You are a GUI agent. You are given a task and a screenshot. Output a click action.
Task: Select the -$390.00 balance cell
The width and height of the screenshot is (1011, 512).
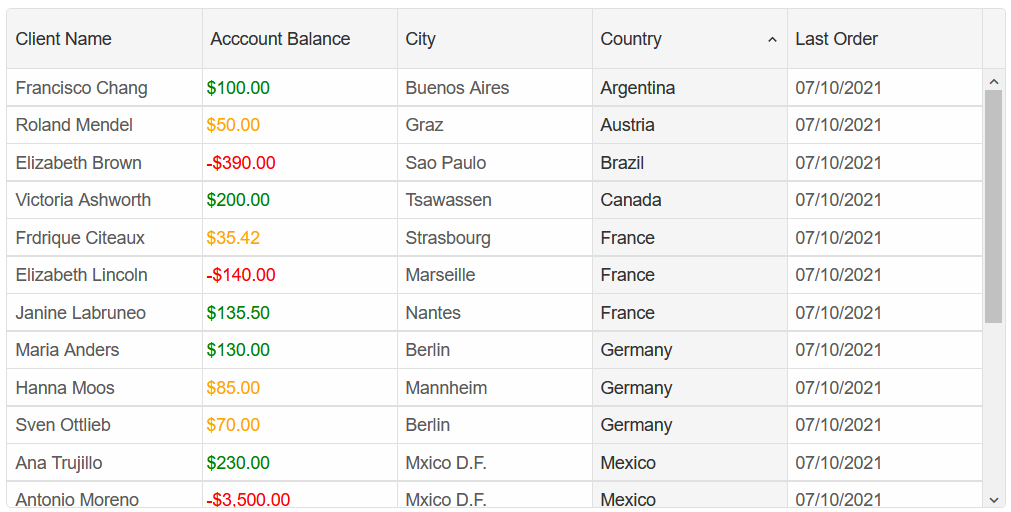pyautogui.click(x=300, y=162)
